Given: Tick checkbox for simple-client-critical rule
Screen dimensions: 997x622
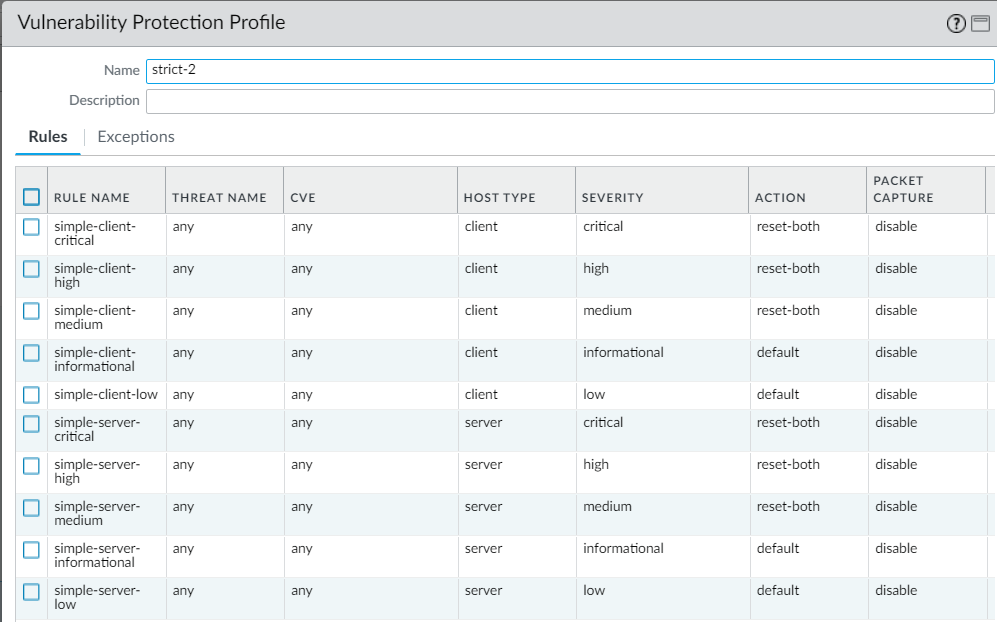Looking at the screenshot, I should pos(32,227).
